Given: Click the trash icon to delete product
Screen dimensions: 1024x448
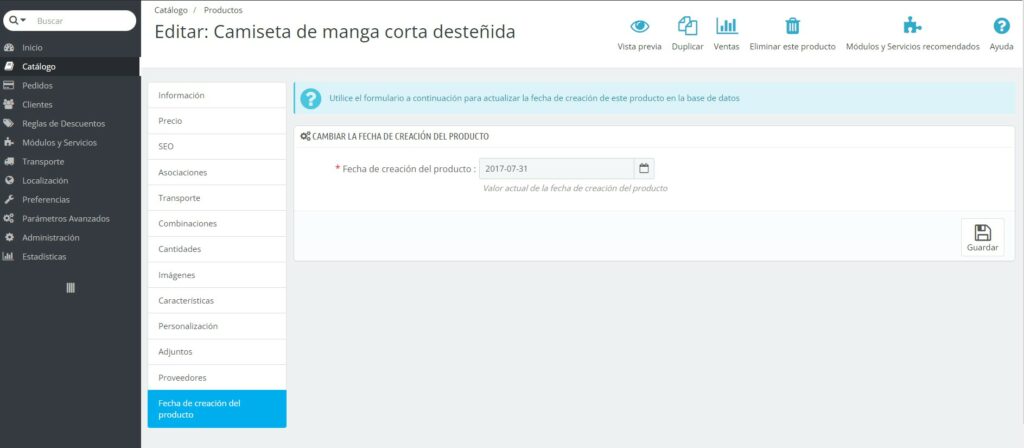Looking at the screenshot, I should pyautogui.click(x=792, y=27).
